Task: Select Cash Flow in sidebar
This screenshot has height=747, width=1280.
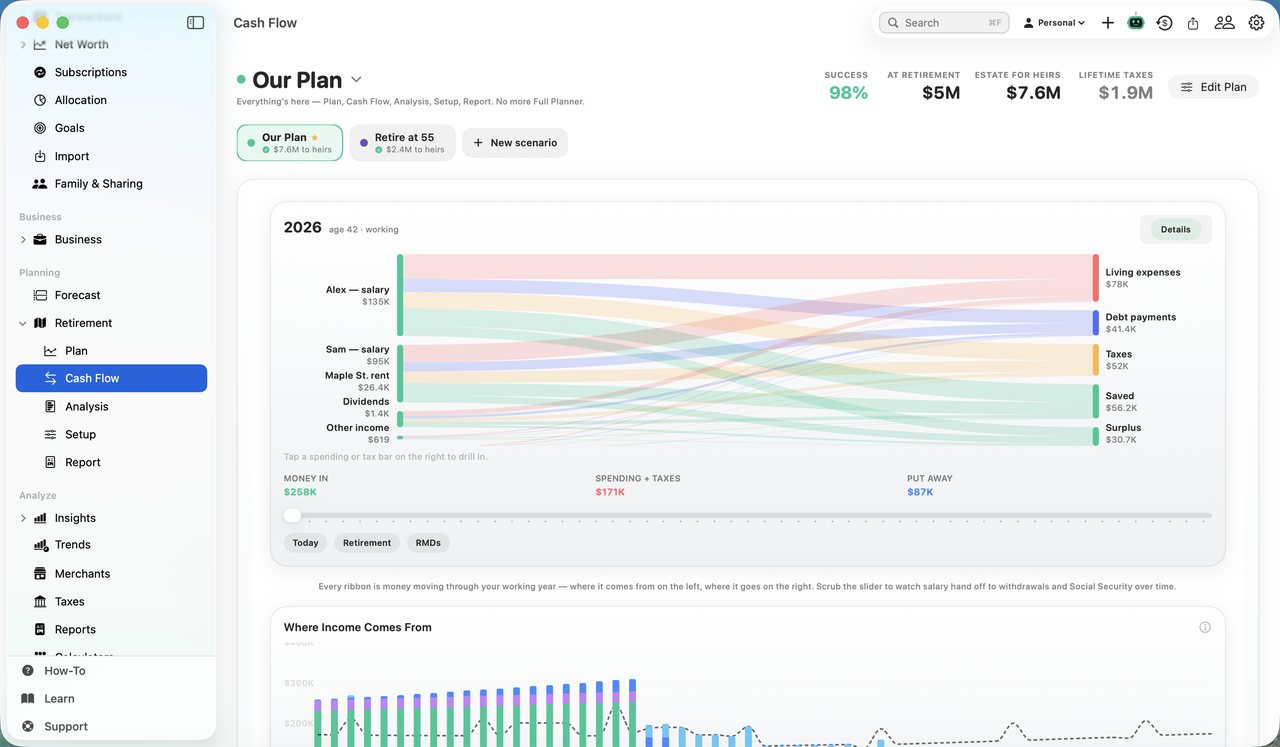Action: coord(112,378)
